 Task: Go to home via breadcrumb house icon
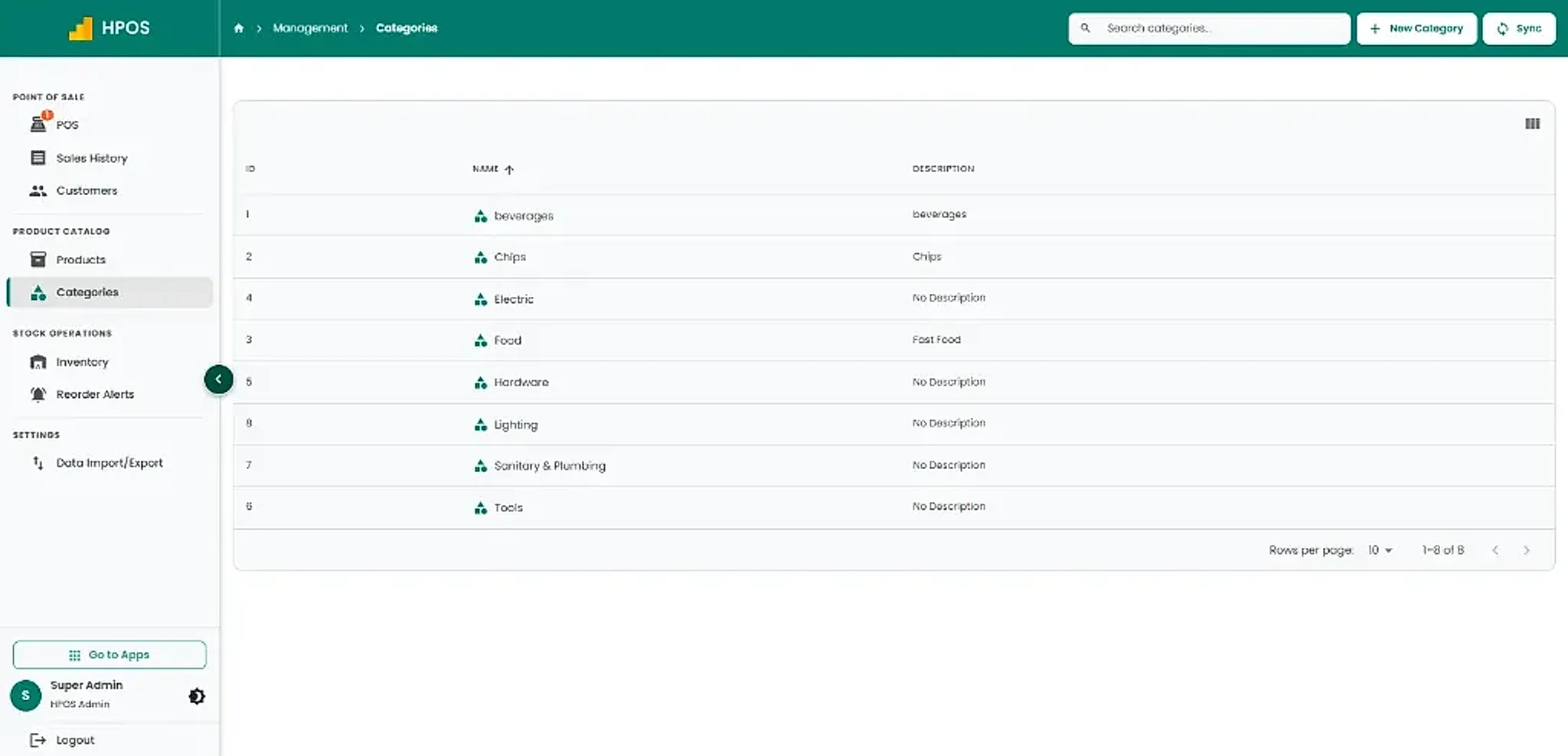pyautogui.click(x=239, y=28)
